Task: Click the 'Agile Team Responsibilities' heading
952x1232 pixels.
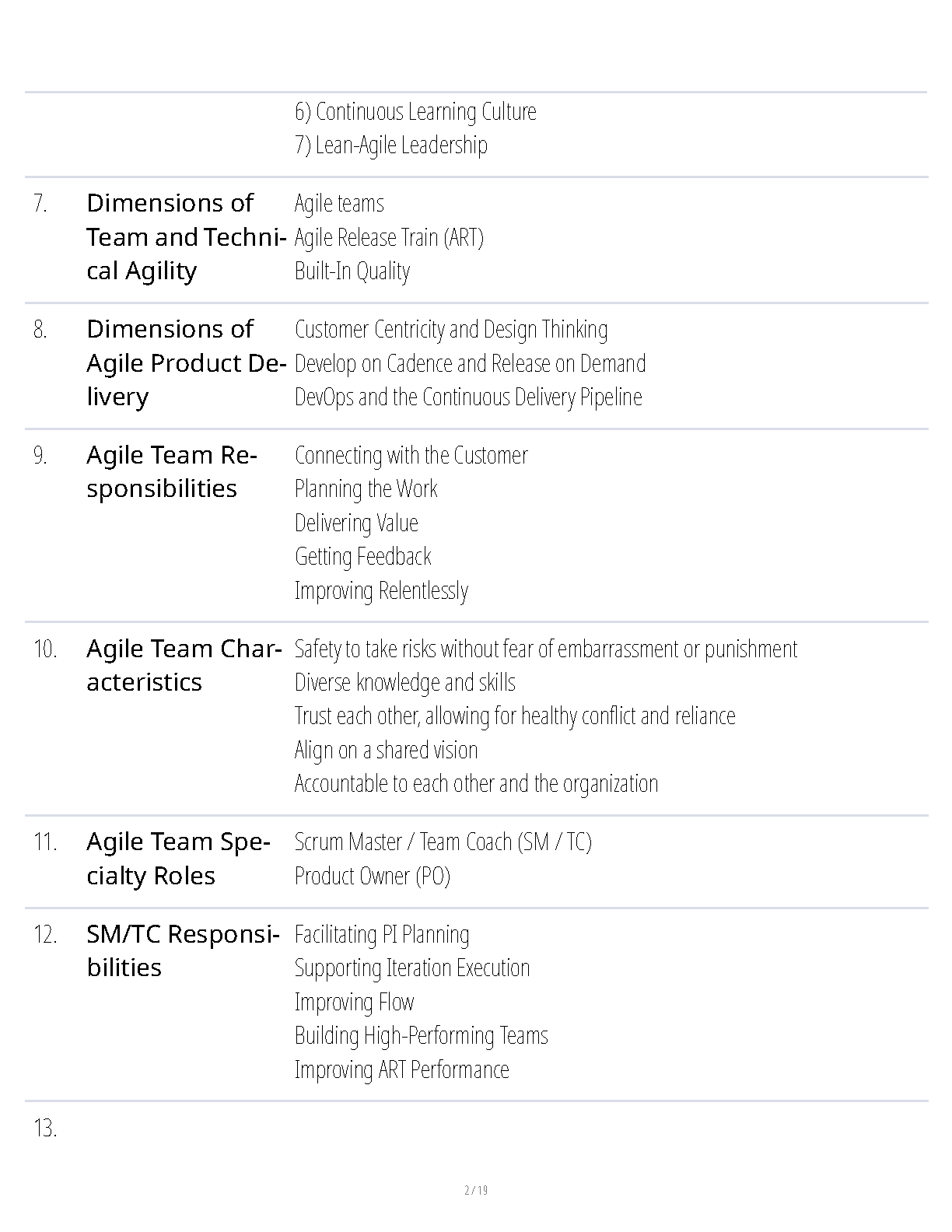Action: (x=171, y=471)
